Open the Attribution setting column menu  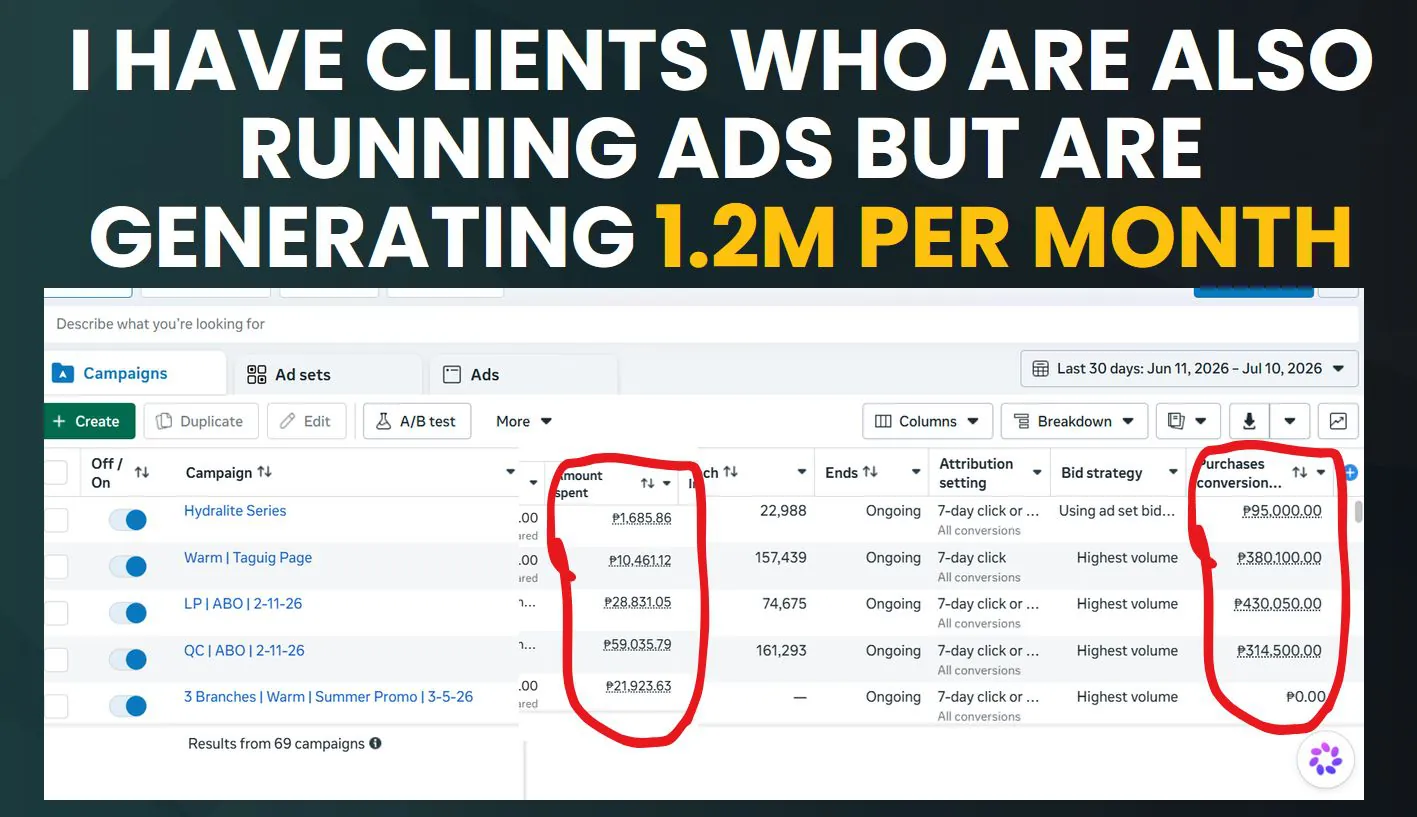(1037, 472)
